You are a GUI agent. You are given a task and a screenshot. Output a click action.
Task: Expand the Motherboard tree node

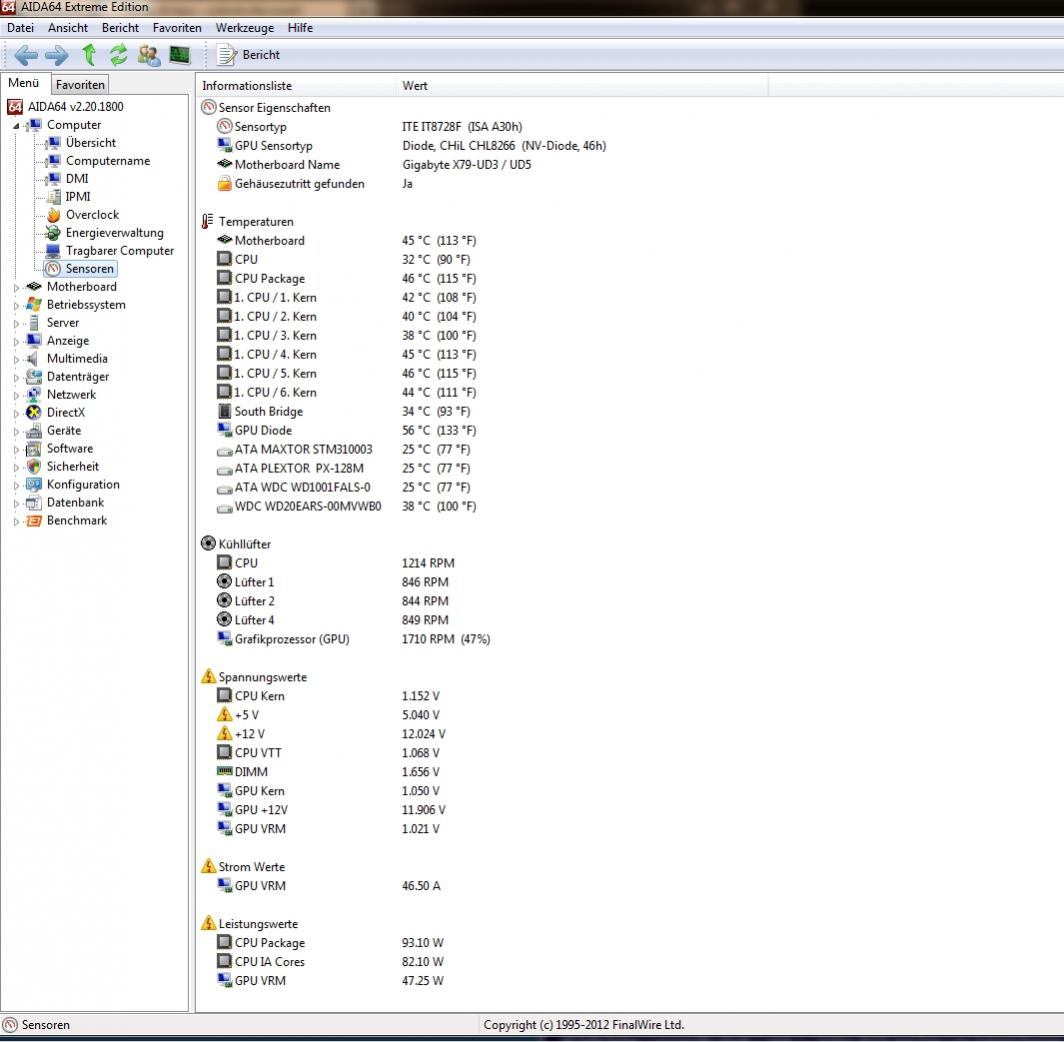tap(16, 288)
